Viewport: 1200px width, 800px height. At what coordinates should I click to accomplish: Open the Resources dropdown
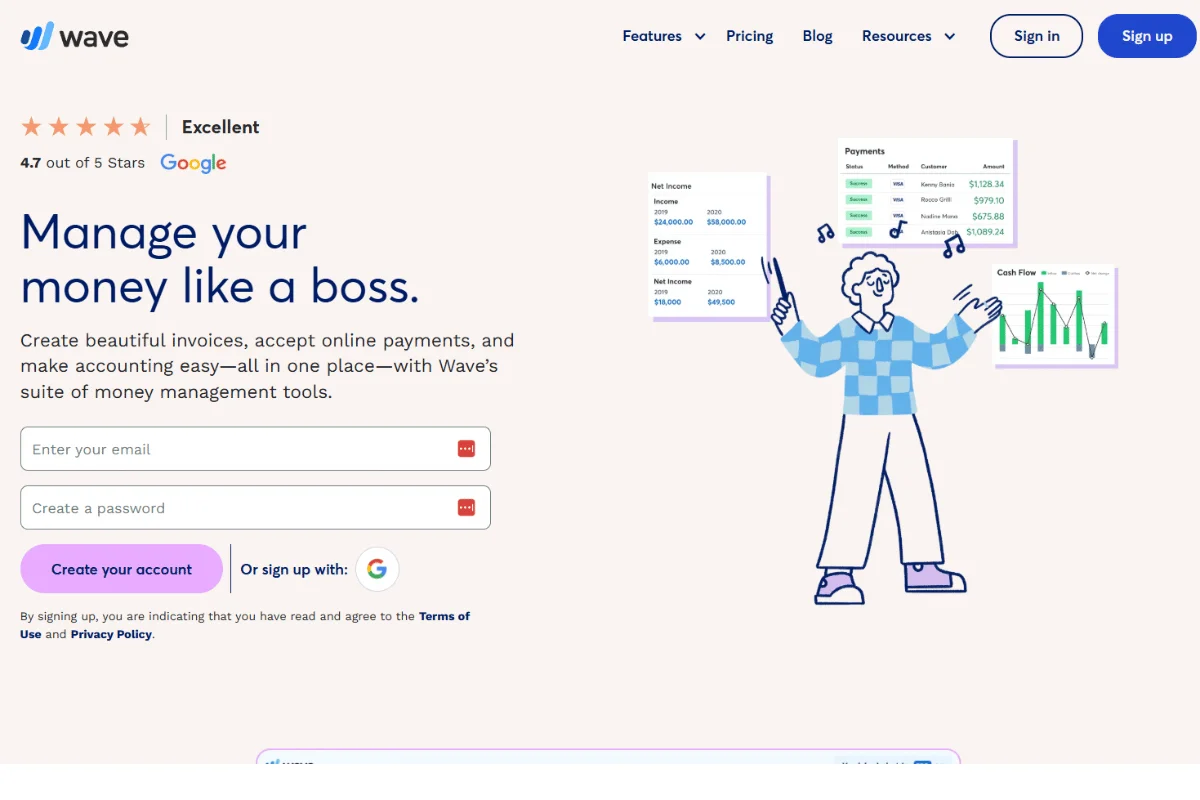pos(898,35)
